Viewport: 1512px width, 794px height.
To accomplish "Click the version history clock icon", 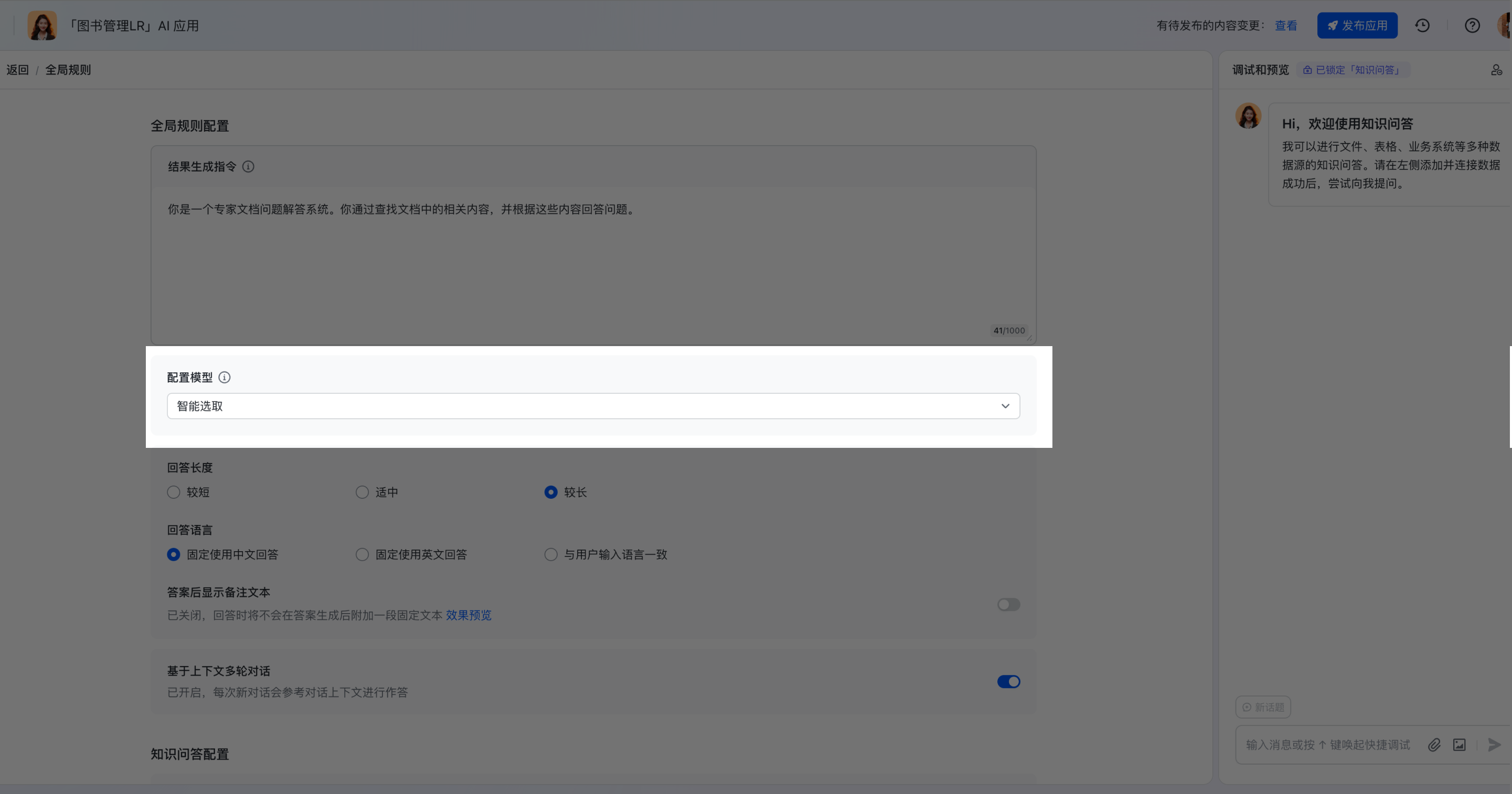I will click(1422, 25).
